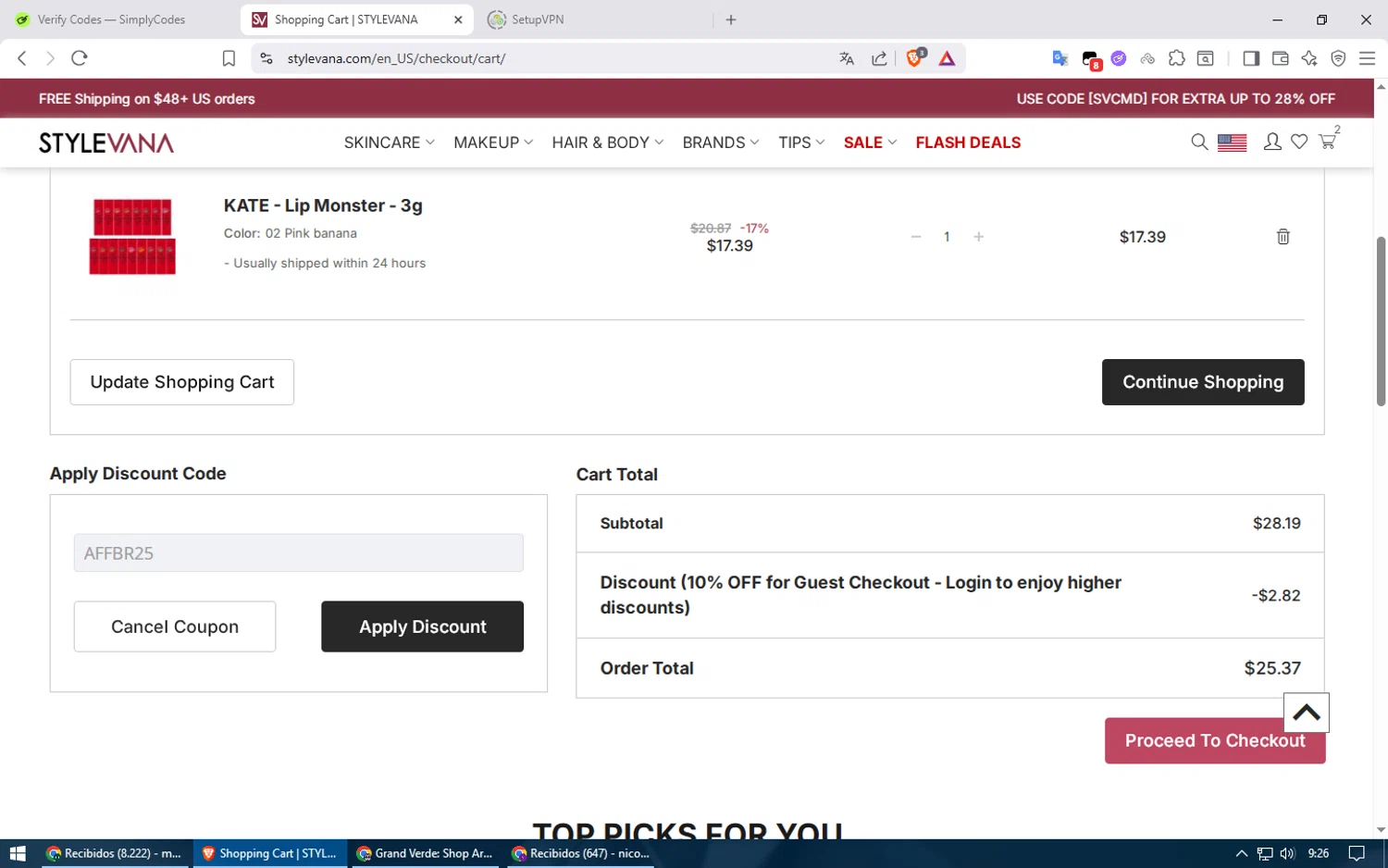Viewport: 1388px width, 868px height.
Task: Open the browser hamburger menu
Action: pos(1367,58)
